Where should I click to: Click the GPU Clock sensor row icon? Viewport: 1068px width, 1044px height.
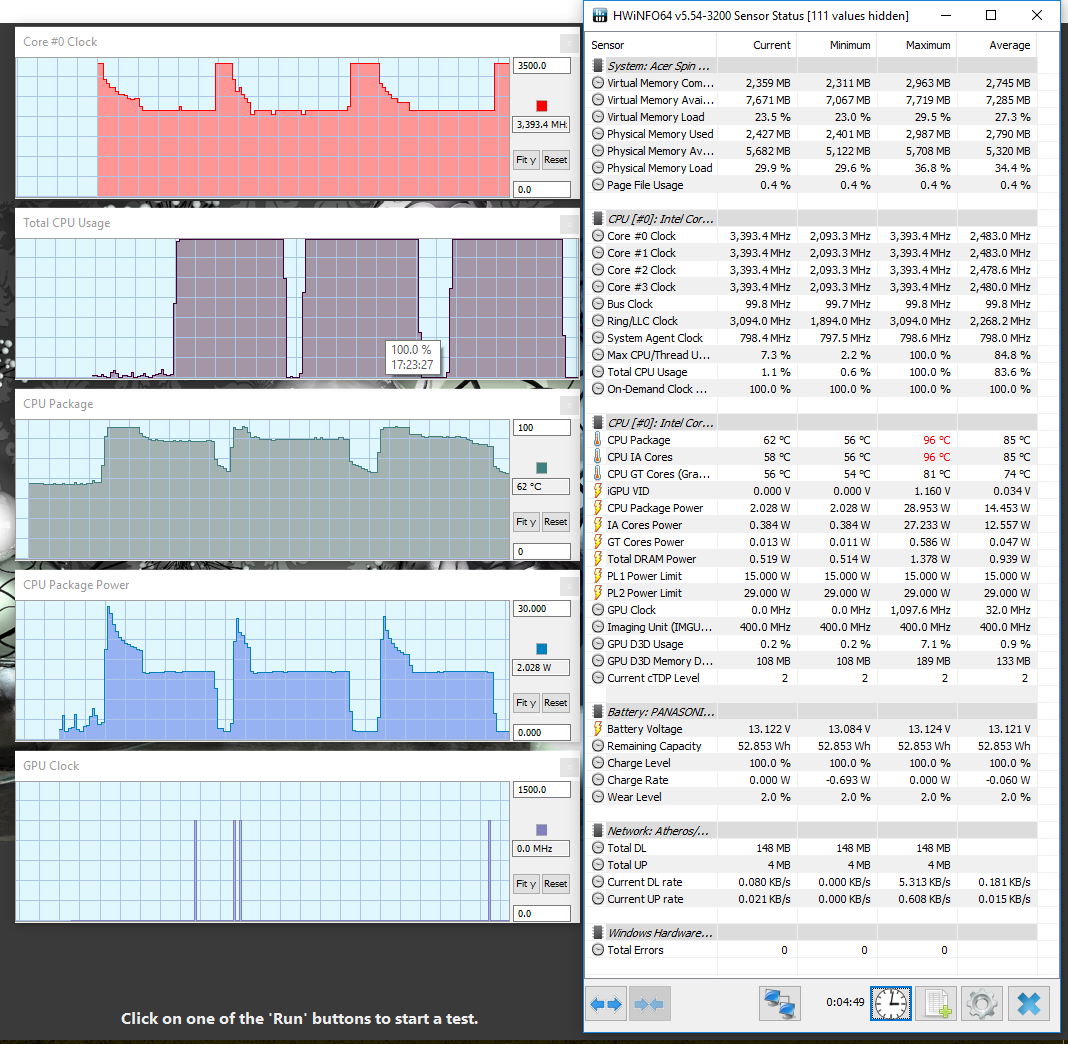click(598, 610)
